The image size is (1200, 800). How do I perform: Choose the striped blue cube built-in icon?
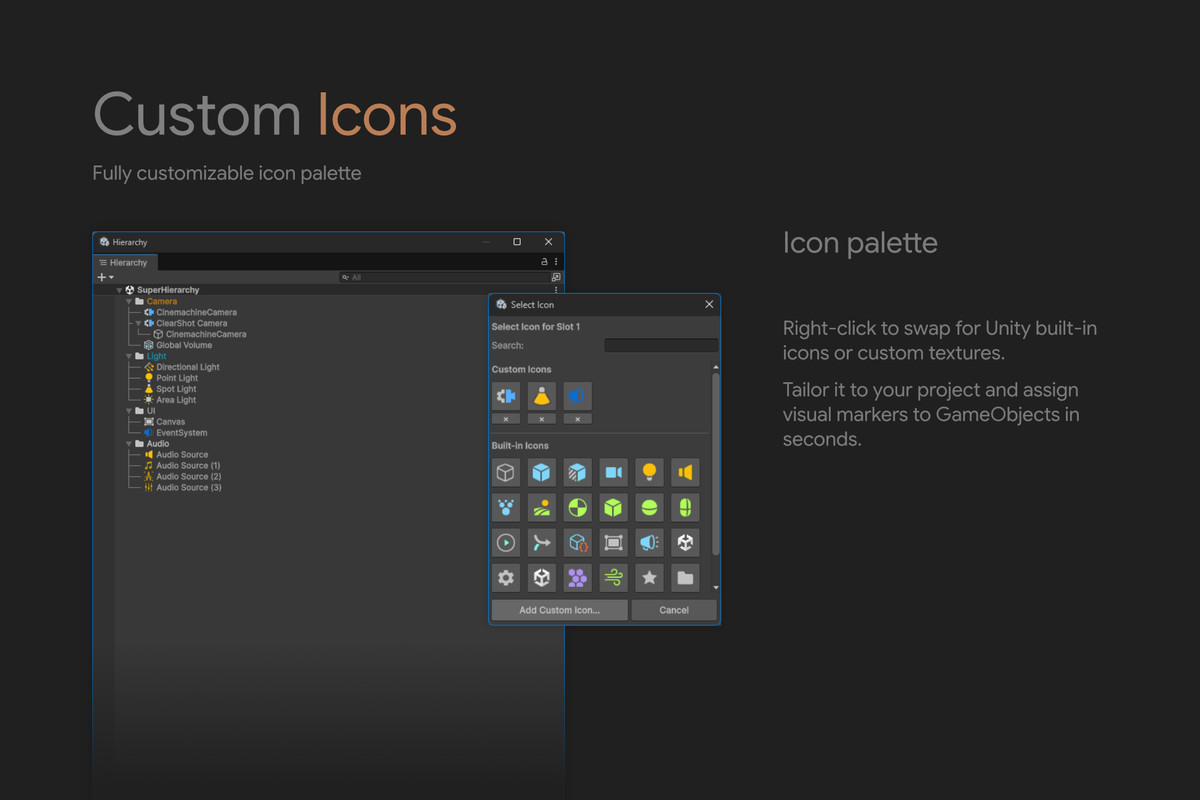coord(578,472)
